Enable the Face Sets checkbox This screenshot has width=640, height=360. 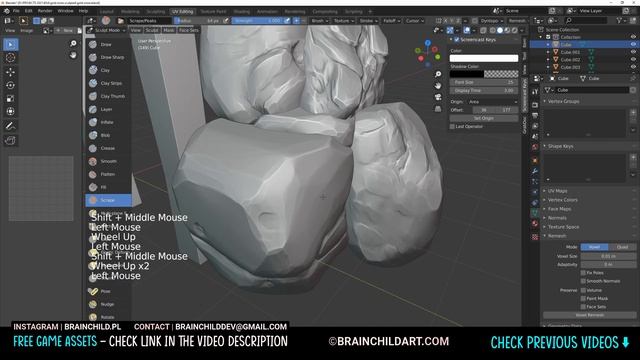(583, 307)
